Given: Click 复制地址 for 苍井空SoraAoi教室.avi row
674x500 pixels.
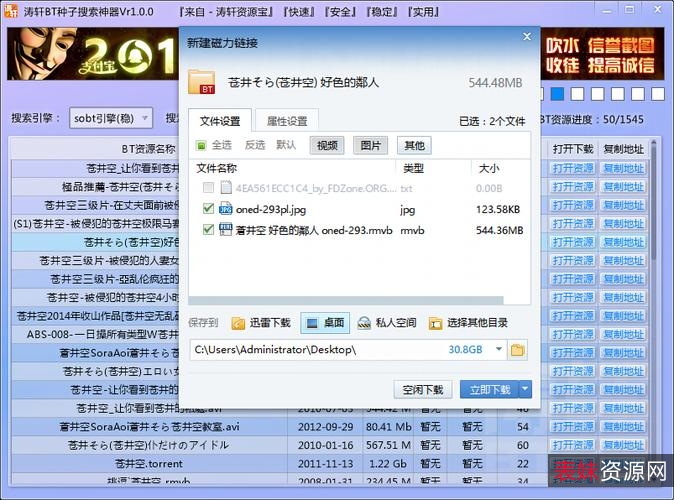Looking at the screenshot, I should click(623, 426).
